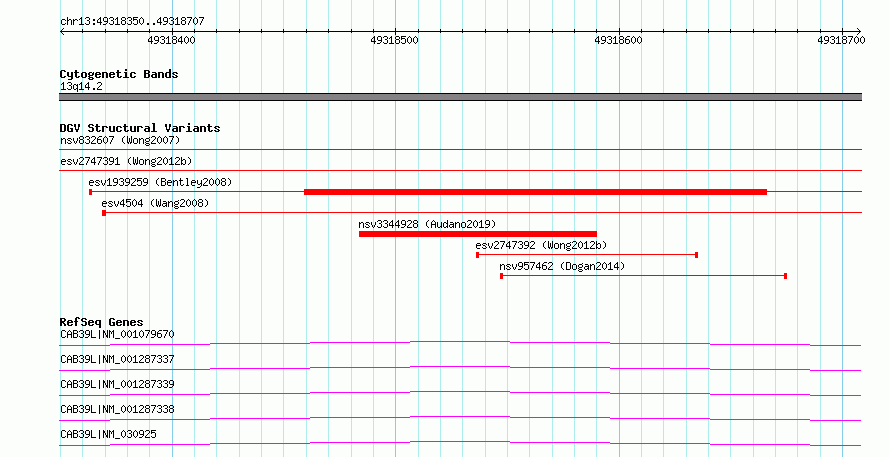Open variant nsv832607 (Wong2007) label
The image size is (890, 457).
pyautogui.click(x=120, y=140)
